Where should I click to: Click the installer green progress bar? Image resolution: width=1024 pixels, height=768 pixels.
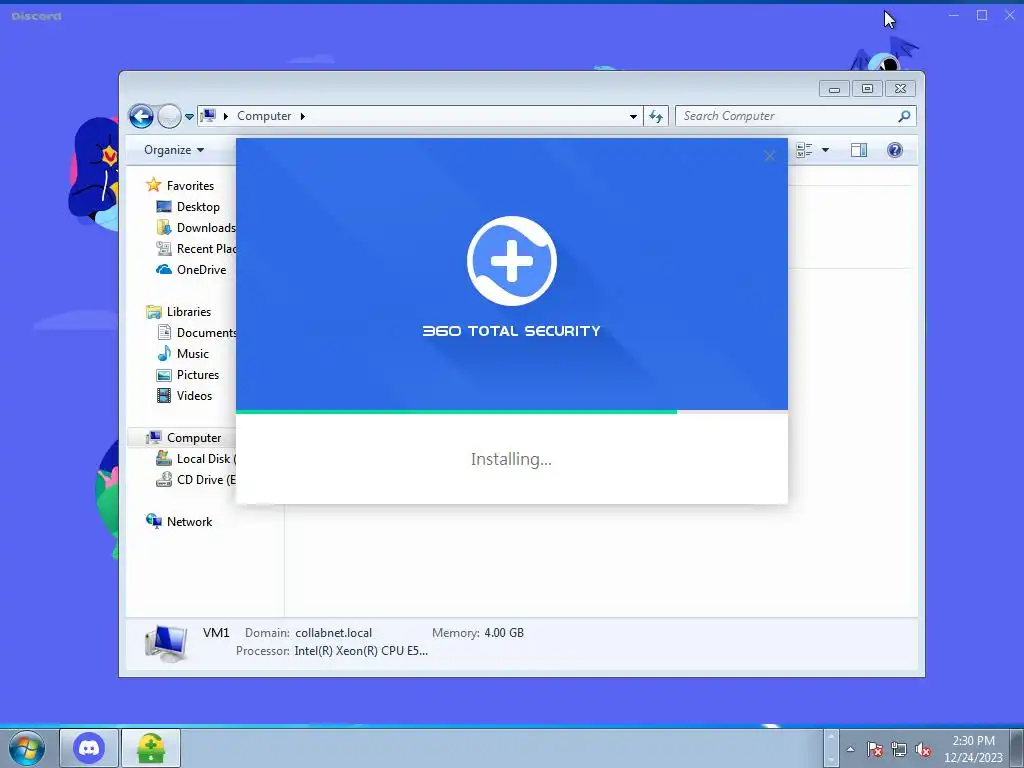tap(456, 412)
